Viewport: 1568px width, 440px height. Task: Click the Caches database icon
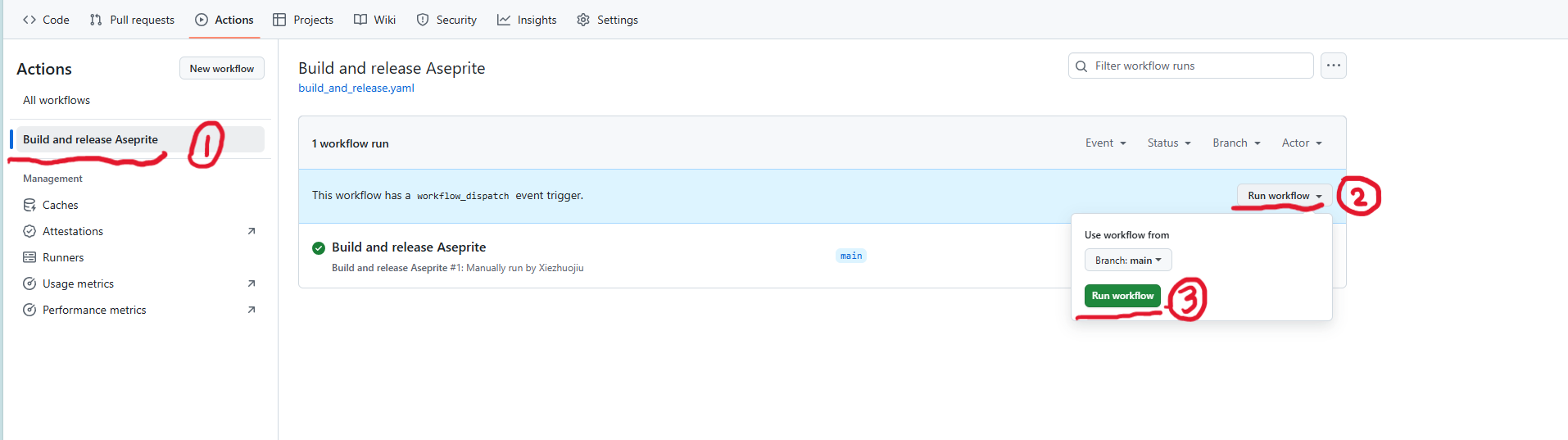(x=29, y=205)
